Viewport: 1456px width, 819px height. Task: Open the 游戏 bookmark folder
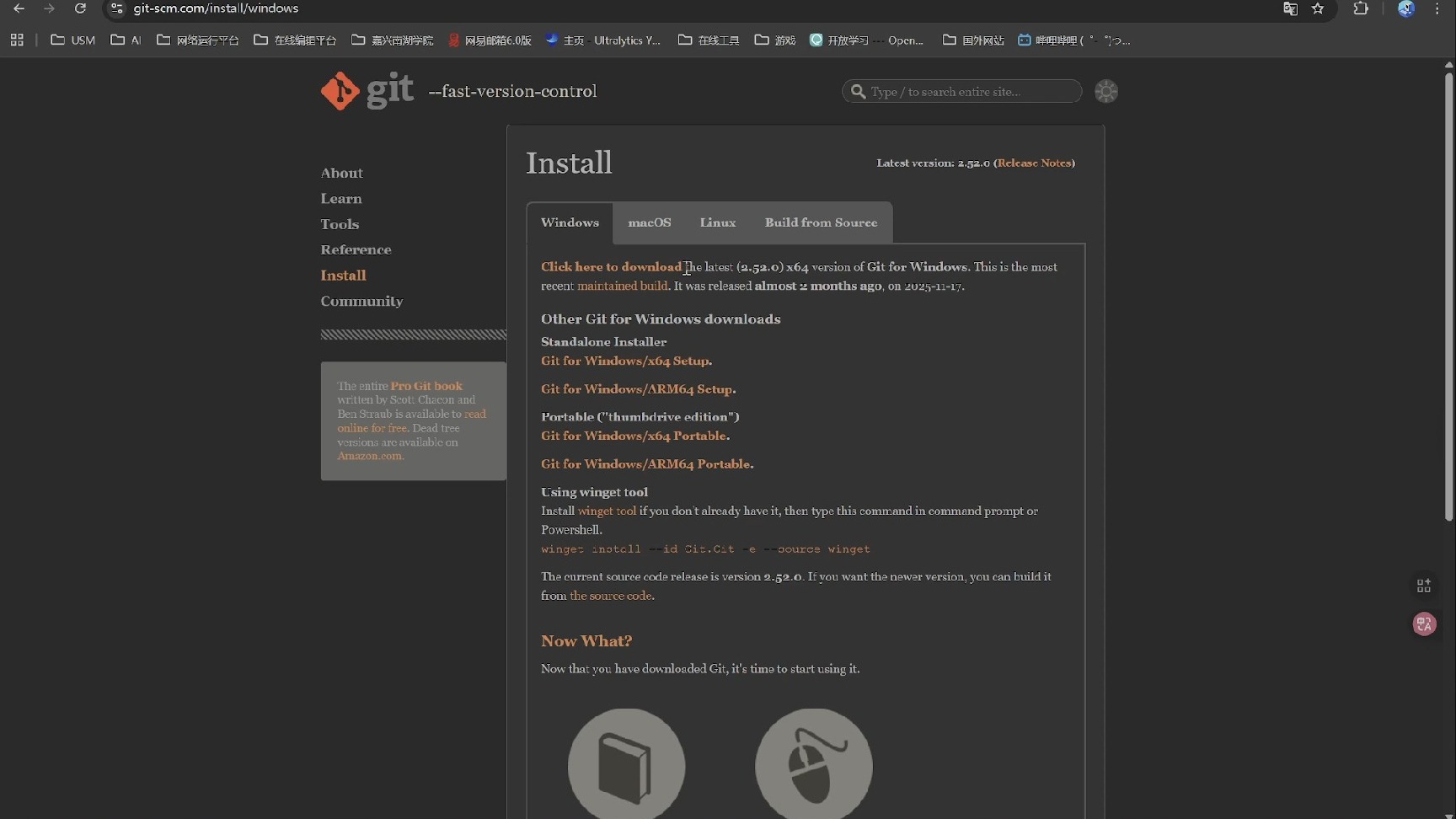coord(775,40)
